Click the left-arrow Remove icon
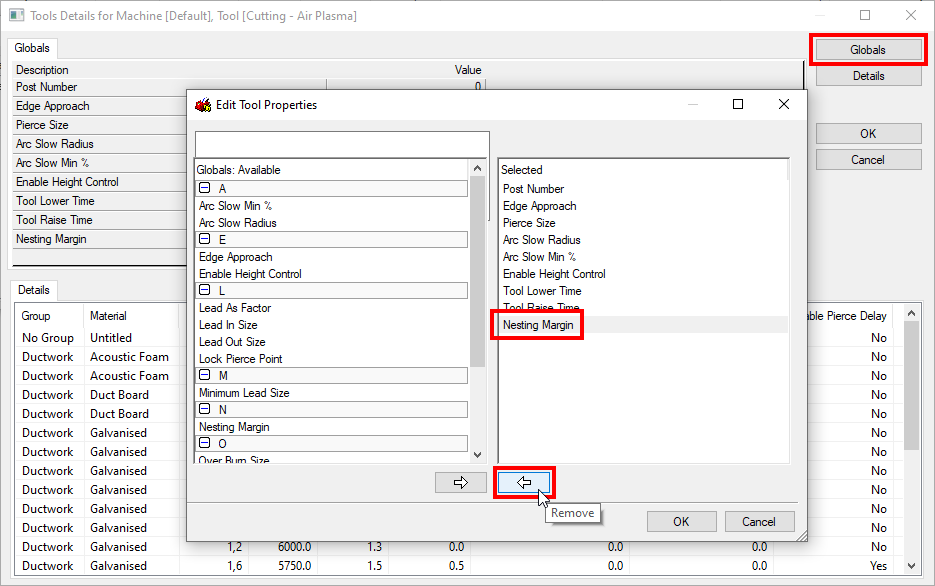 pos(524,482)
